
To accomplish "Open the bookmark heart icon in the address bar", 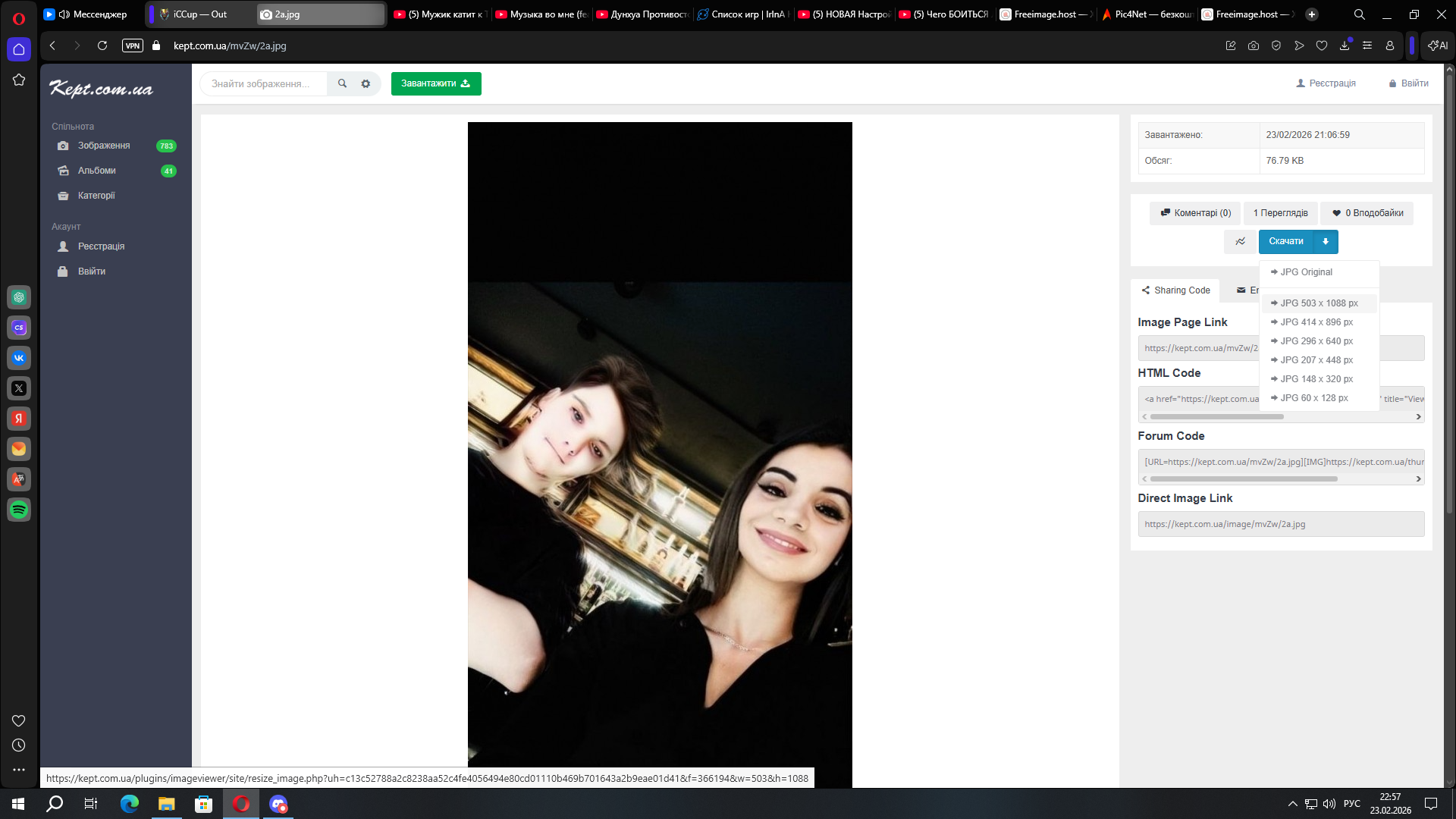I will [x=1322, y=45].
